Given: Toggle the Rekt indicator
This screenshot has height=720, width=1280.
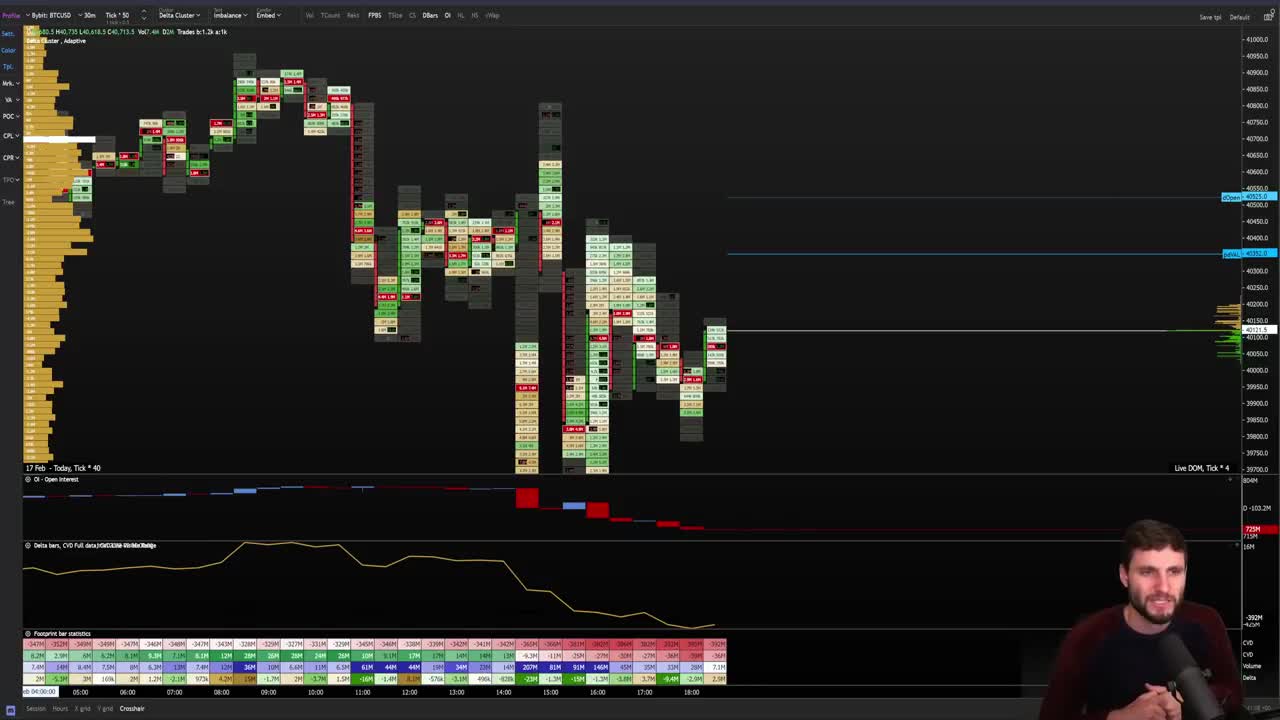Looking at the screenshot, I should [353, 15].
